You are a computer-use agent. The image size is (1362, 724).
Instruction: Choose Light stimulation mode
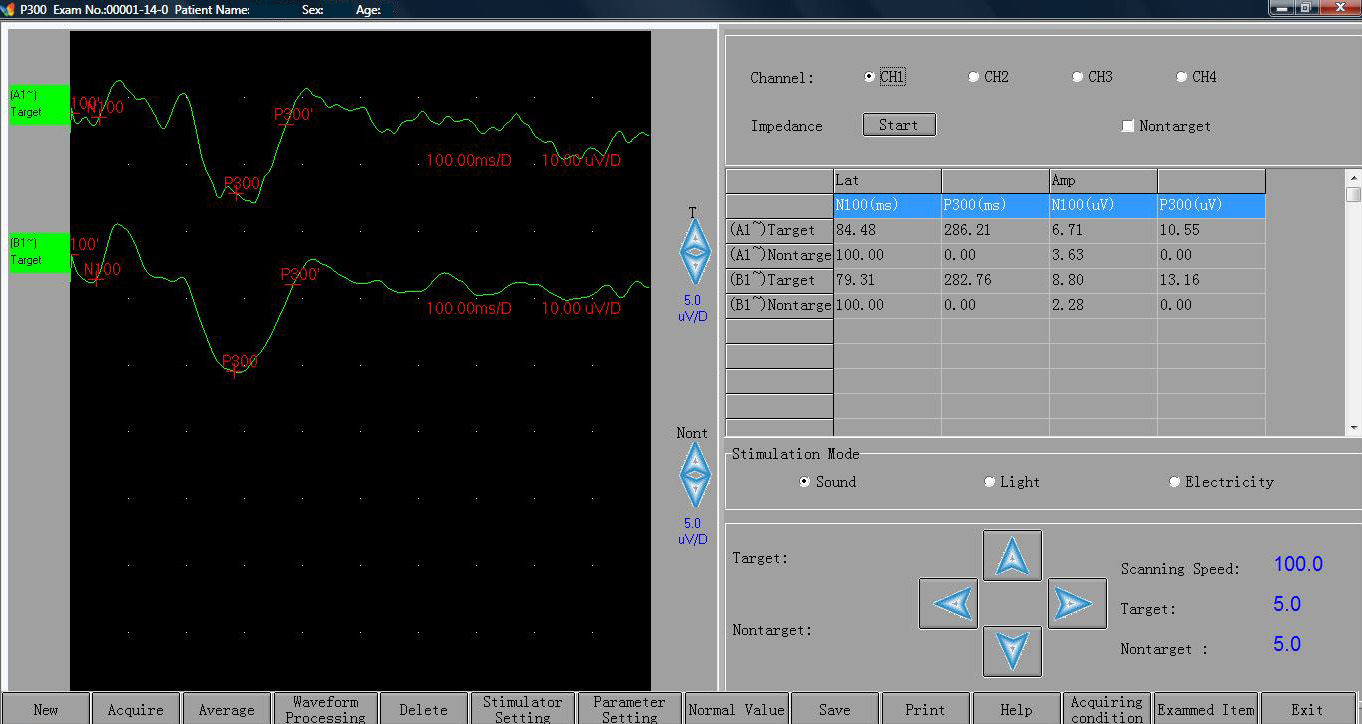(x=989, y=482)
